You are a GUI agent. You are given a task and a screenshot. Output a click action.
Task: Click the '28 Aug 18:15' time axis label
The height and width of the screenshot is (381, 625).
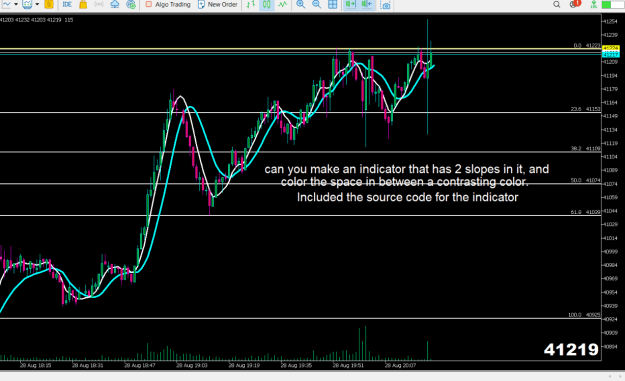35,365
